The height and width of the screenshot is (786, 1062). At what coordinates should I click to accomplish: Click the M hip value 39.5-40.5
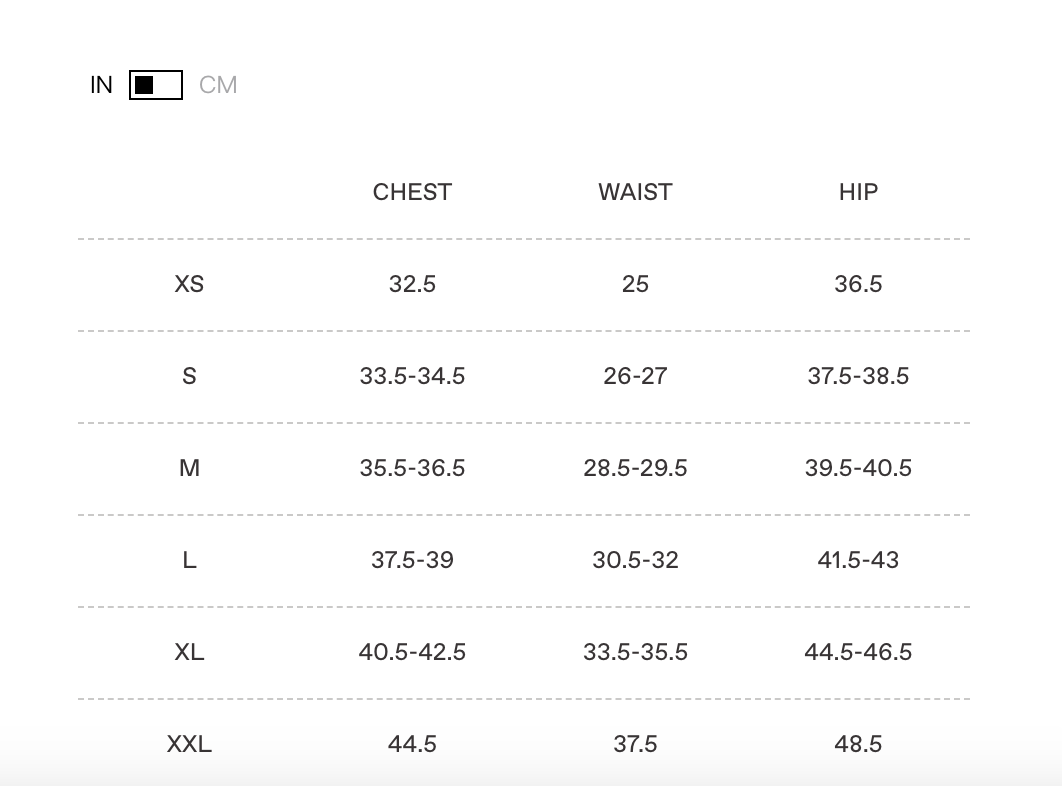tap(858, 468)
